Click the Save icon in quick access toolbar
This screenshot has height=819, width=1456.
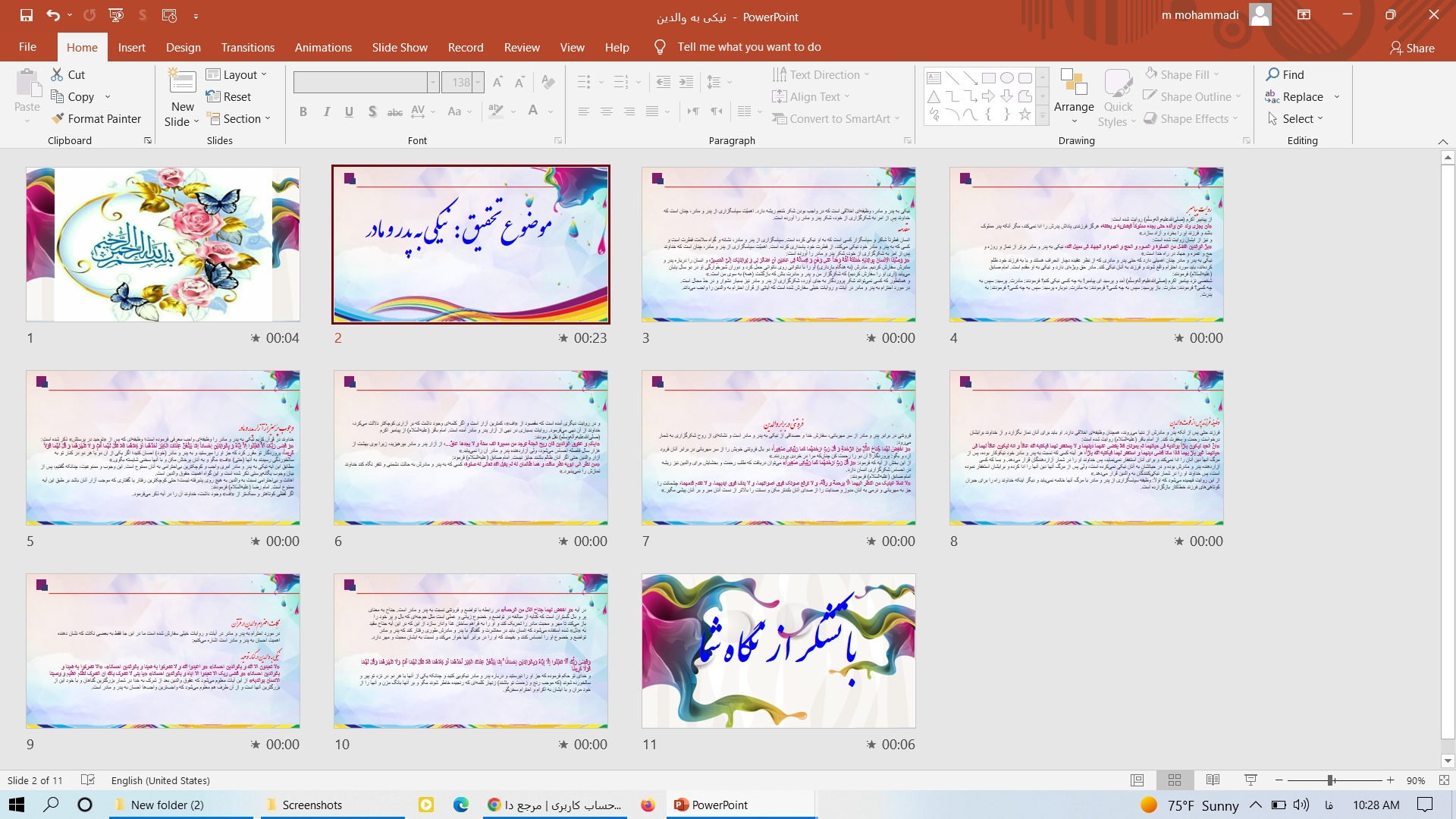coord(26,15)
